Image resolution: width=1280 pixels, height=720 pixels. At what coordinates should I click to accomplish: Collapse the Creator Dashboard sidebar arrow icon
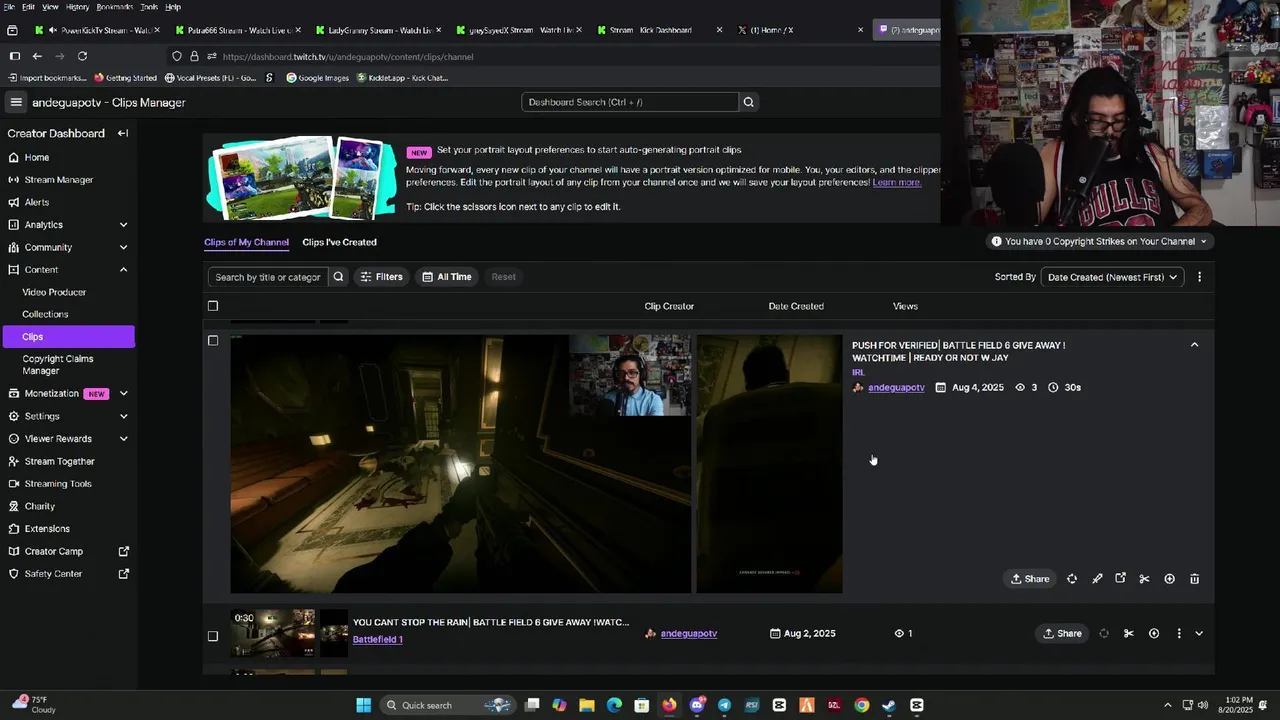tap(123, 133)
